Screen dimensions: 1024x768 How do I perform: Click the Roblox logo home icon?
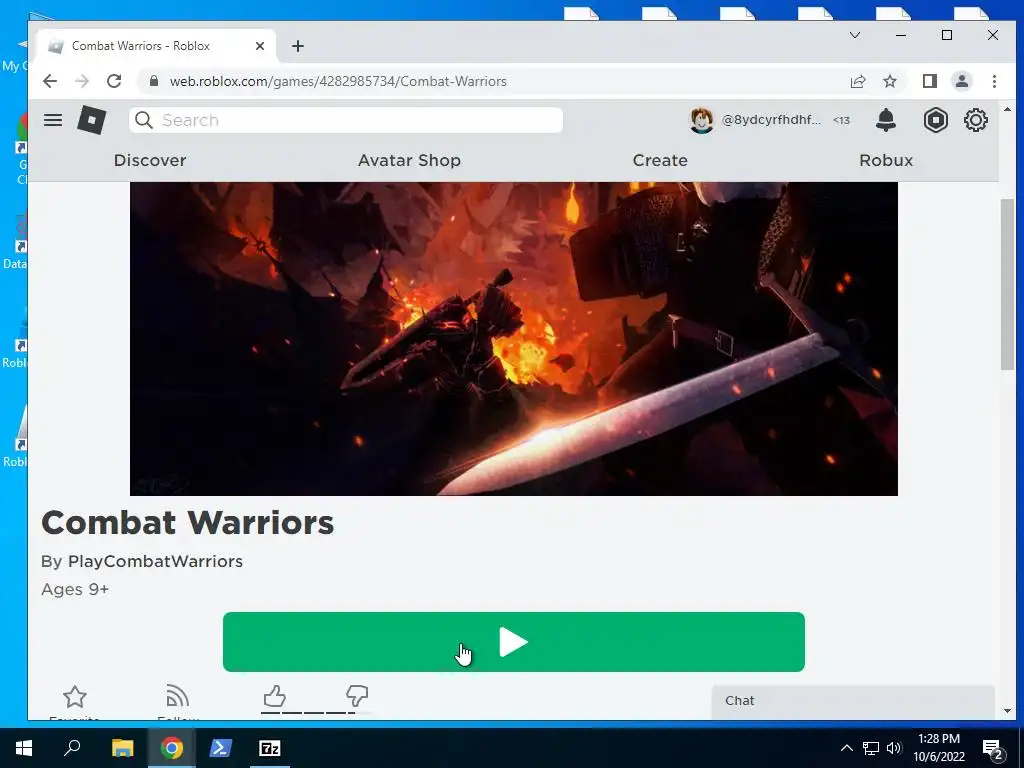pyautogui.click(x=91, y=120)
